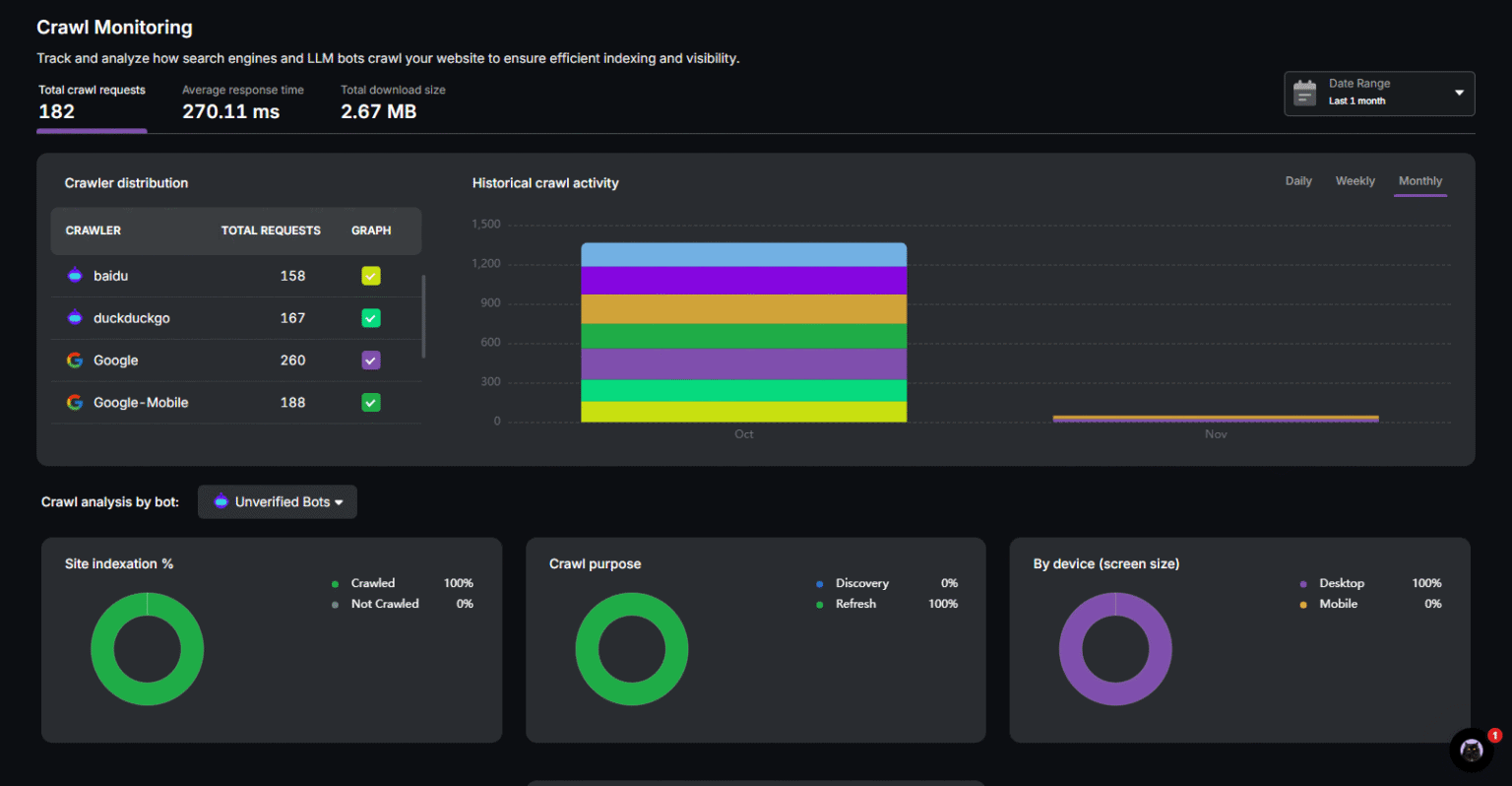Select the Total crawl requests metric
The height and width of the screenshot is (786, 1512).
click(x=92, y=101)
